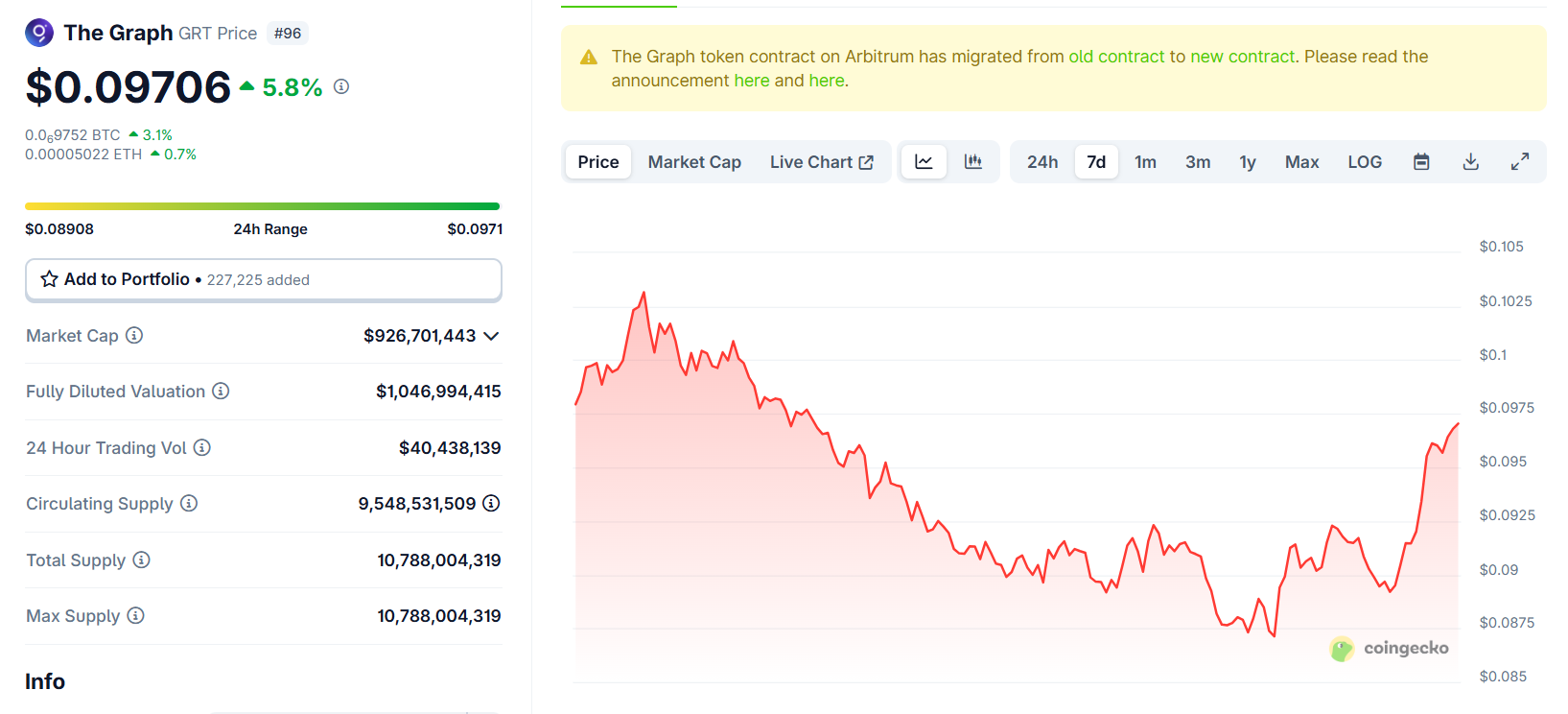Expand the Market Cap value chevron

491,336
